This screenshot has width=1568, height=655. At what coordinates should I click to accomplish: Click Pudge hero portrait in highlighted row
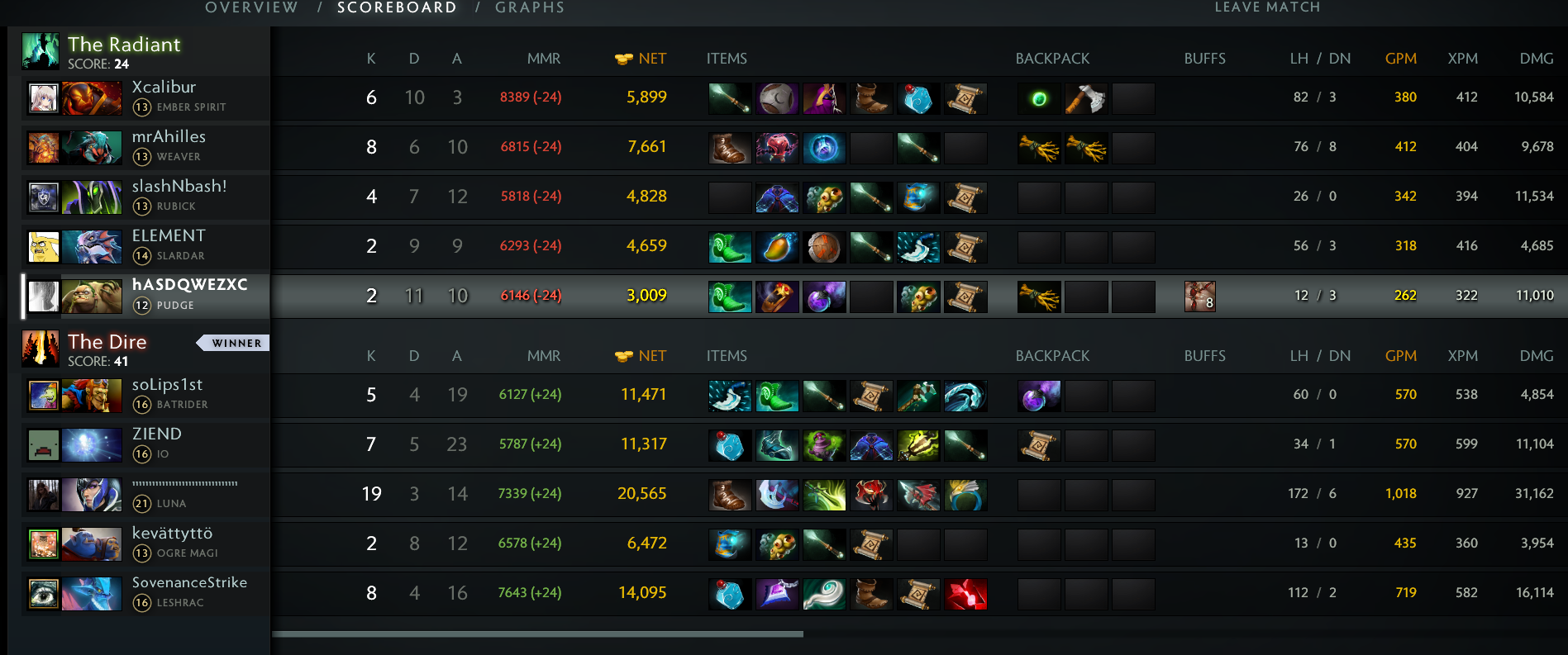tap(92, 297)
